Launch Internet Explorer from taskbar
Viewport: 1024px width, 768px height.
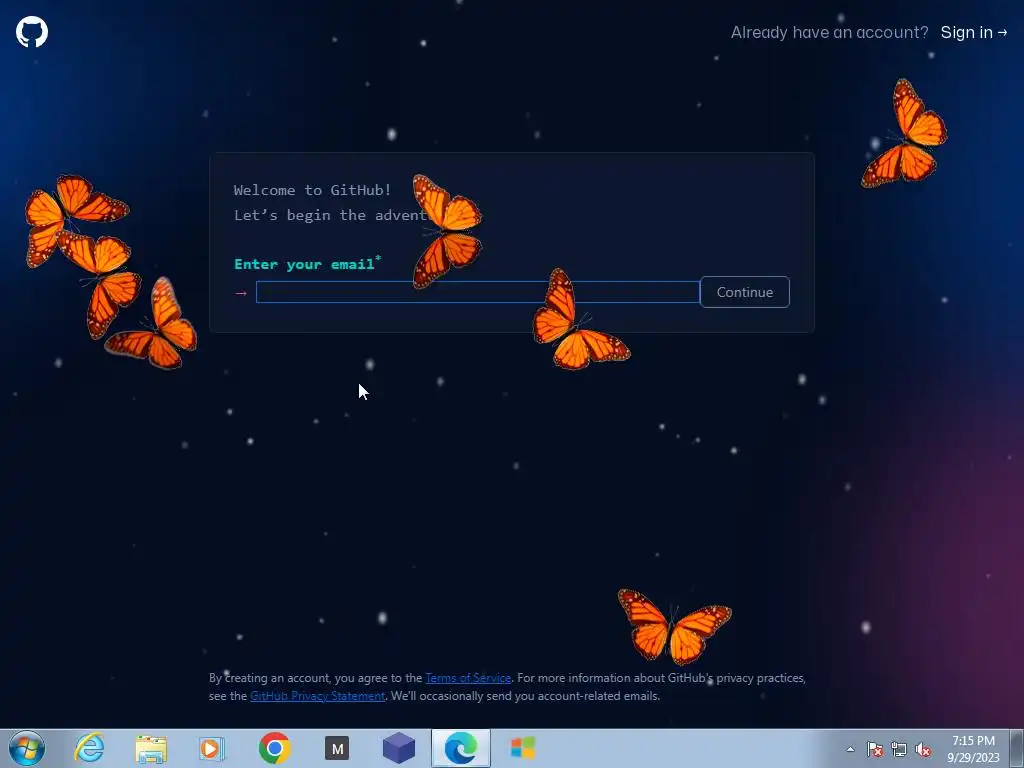click(x=89, y=748)
